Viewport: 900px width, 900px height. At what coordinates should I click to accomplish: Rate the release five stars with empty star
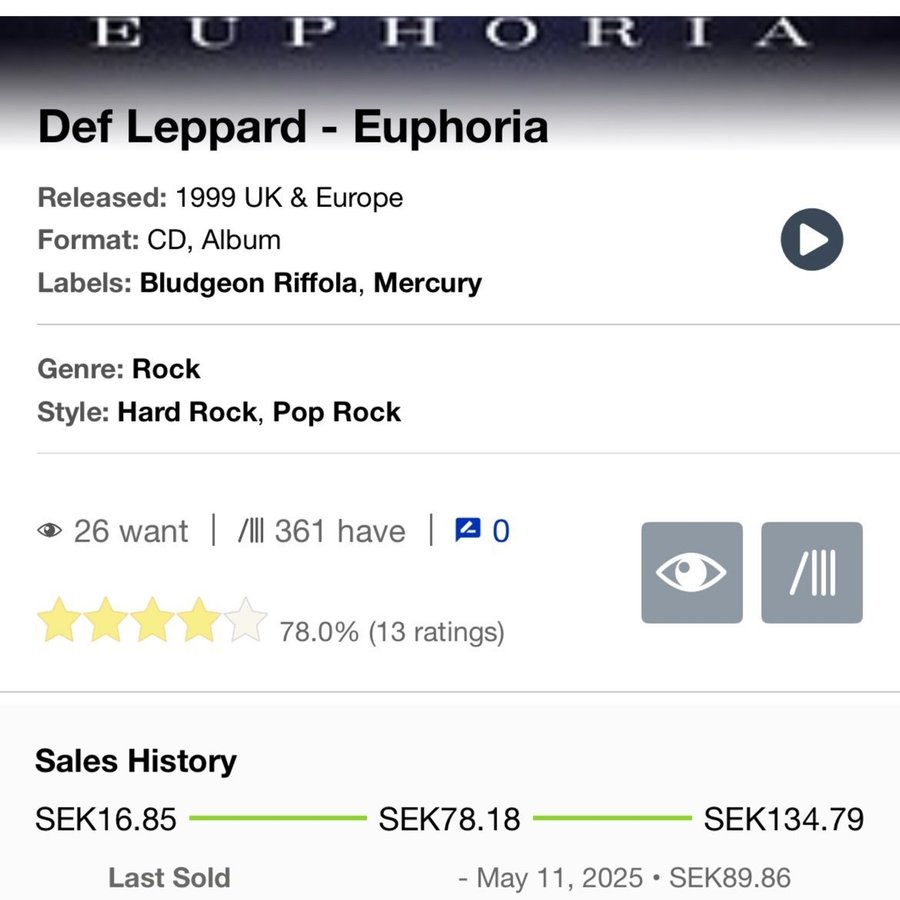[246, 619]
